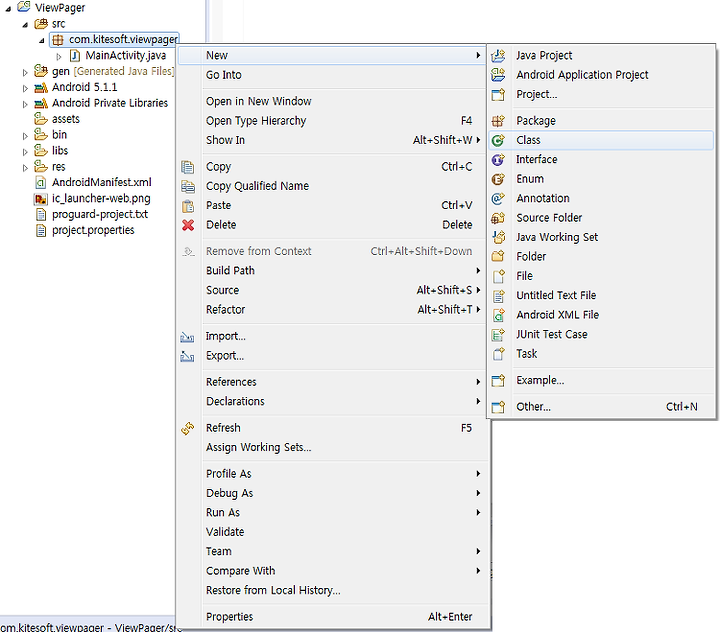This screenshot has height=632, width=720.
Task: Choose Restore from Local History
Action: pos(333,590)
